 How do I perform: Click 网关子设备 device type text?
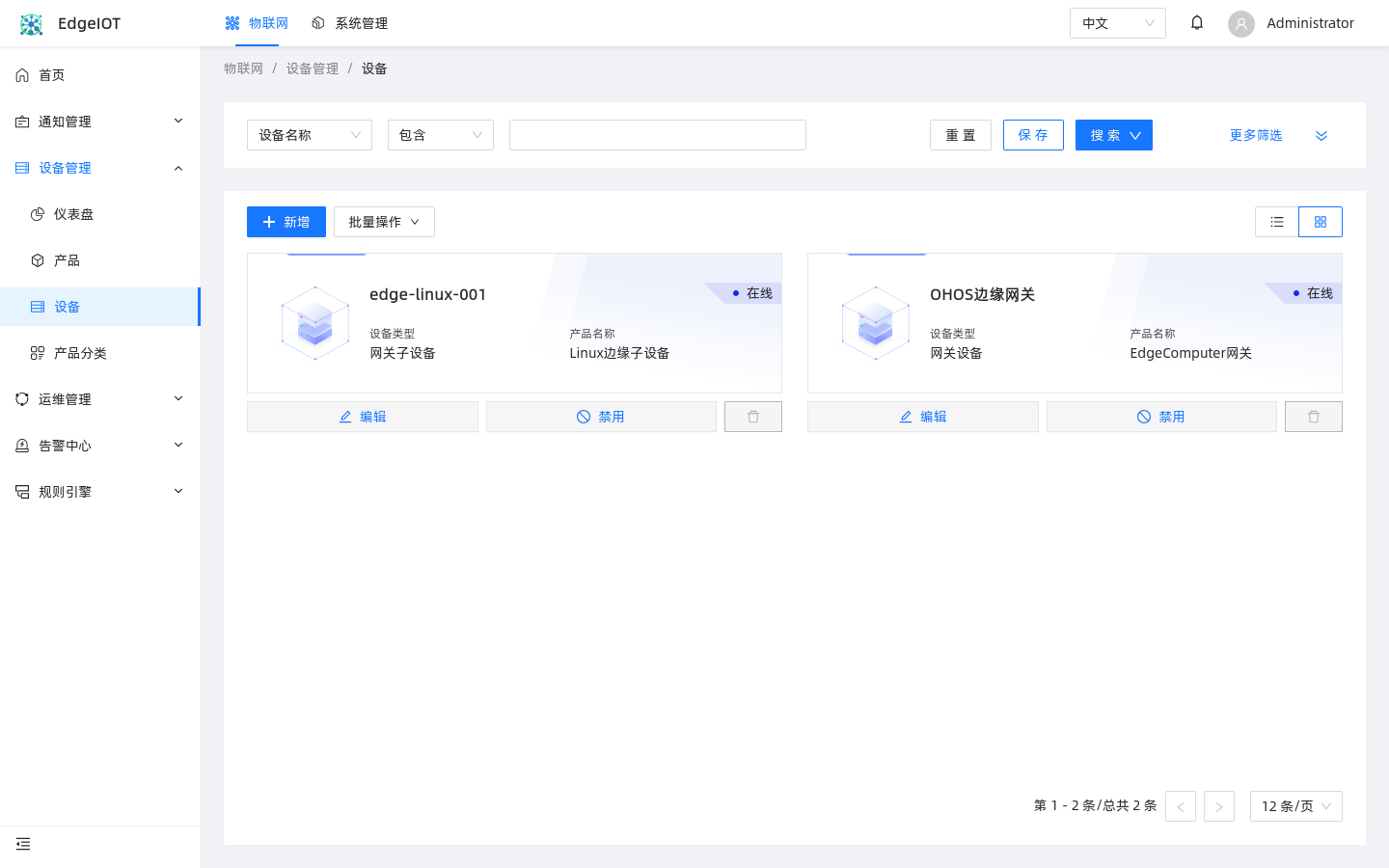pos(402,353)
